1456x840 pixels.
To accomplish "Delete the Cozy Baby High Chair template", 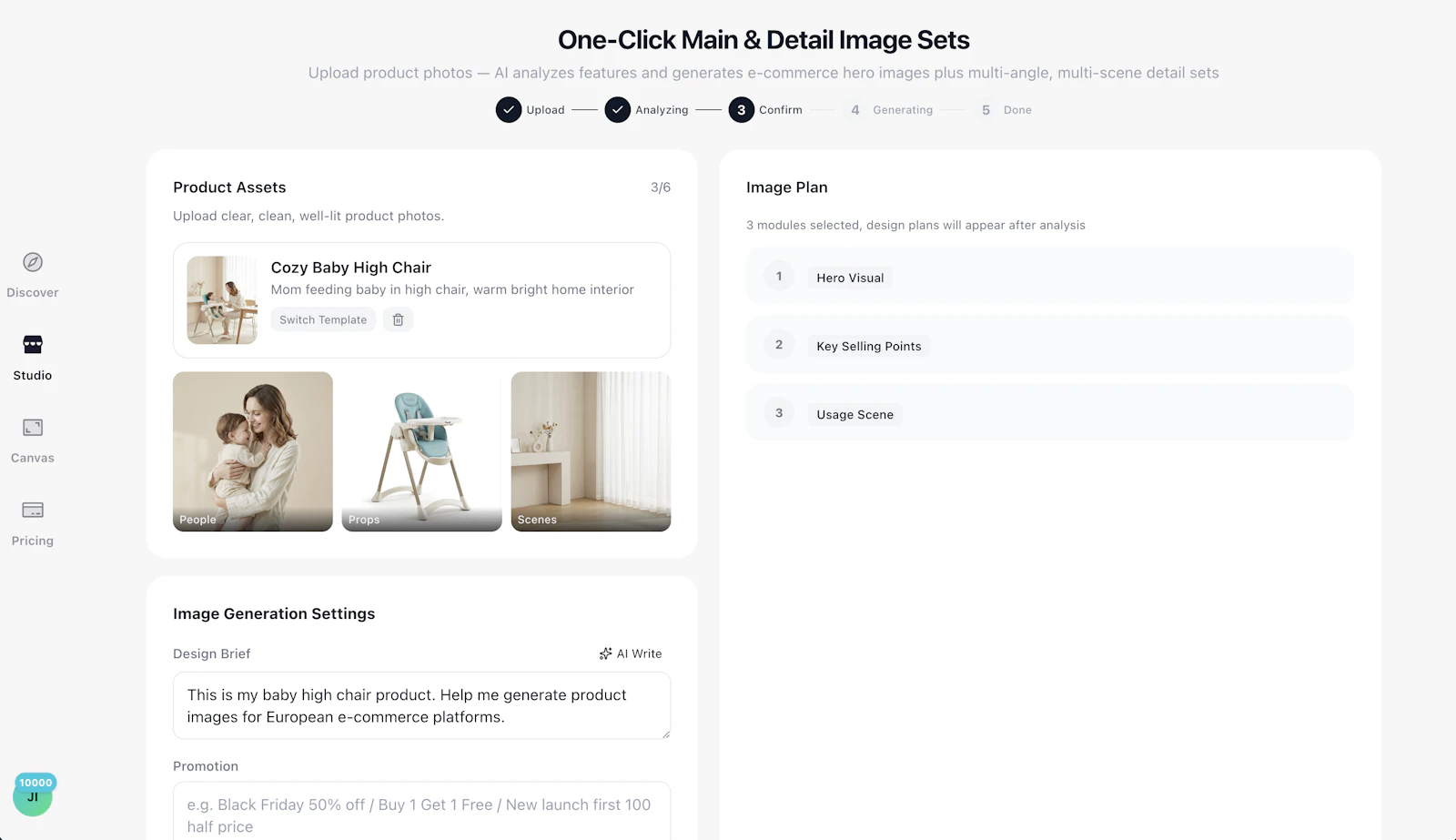I will click(x=398, y=319).
